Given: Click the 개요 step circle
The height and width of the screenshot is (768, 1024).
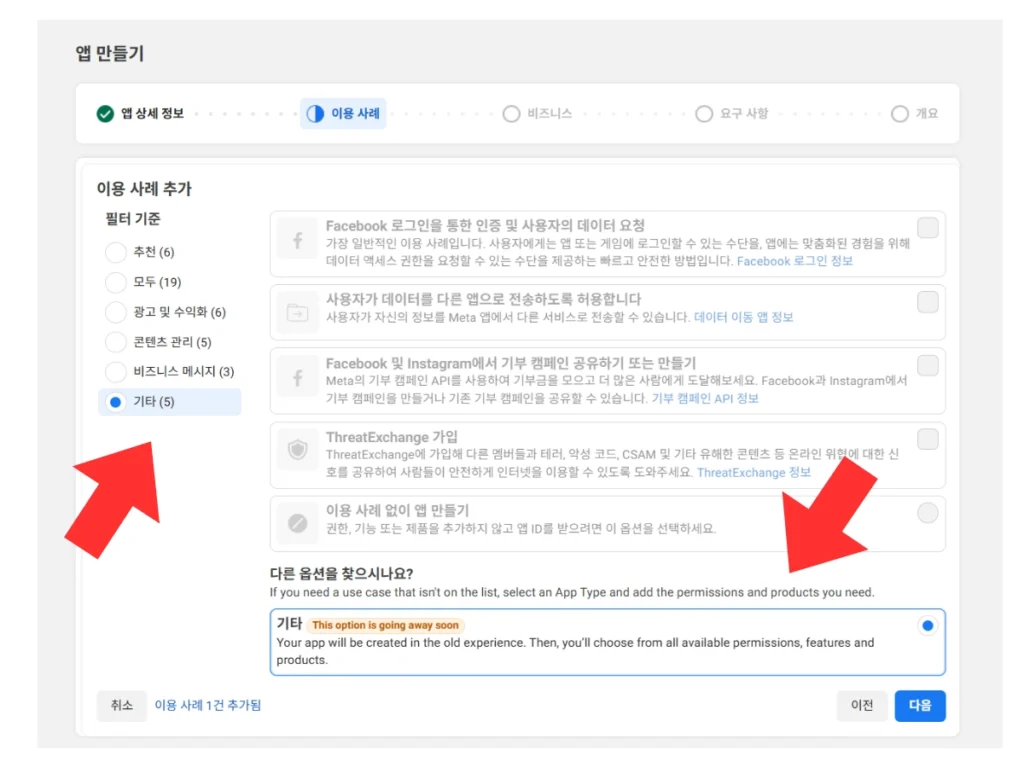Looking at the screenshot, I should tap(900, 114).
